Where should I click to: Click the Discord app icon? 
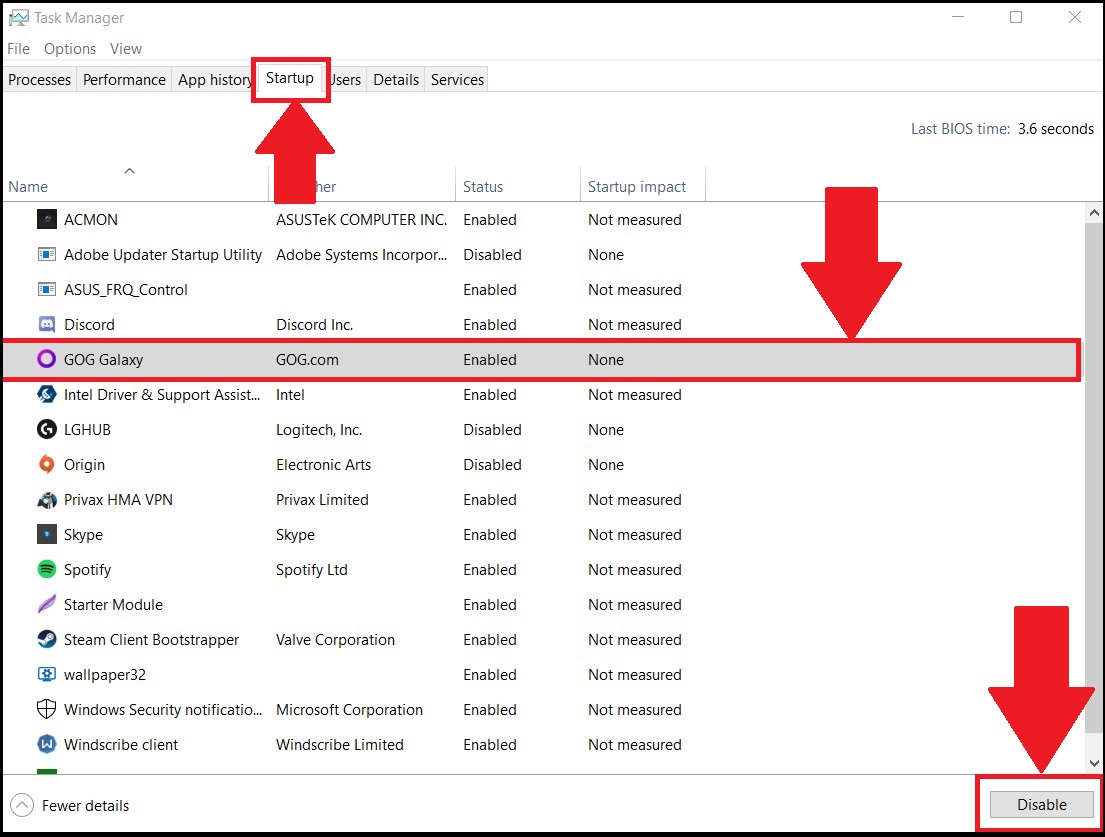(47, 324)
